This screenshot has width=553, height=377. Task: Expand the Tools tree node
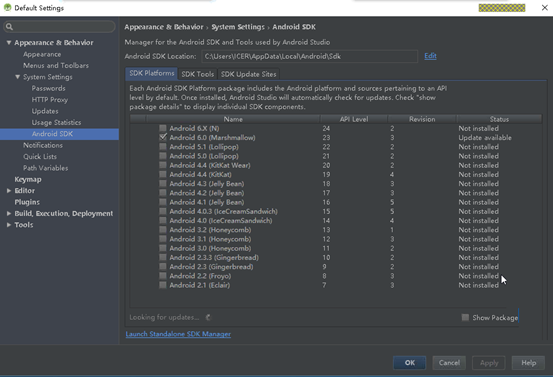tap(8, 225)
